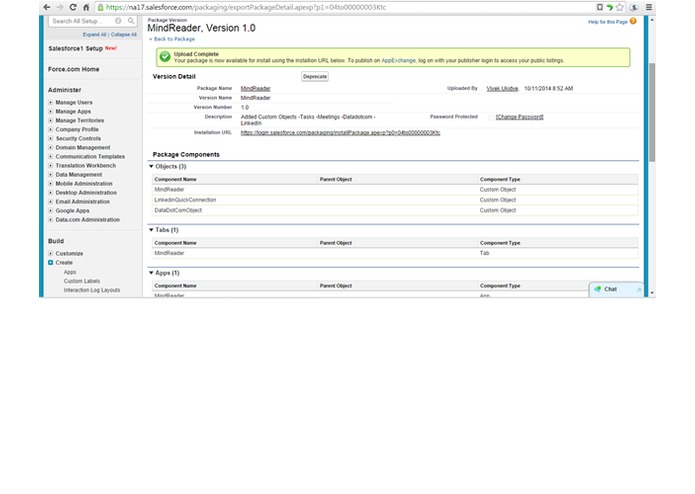Click Component Name header in Objects table
The width and height of the screenshot is (695, 494).
pos(176,179)
